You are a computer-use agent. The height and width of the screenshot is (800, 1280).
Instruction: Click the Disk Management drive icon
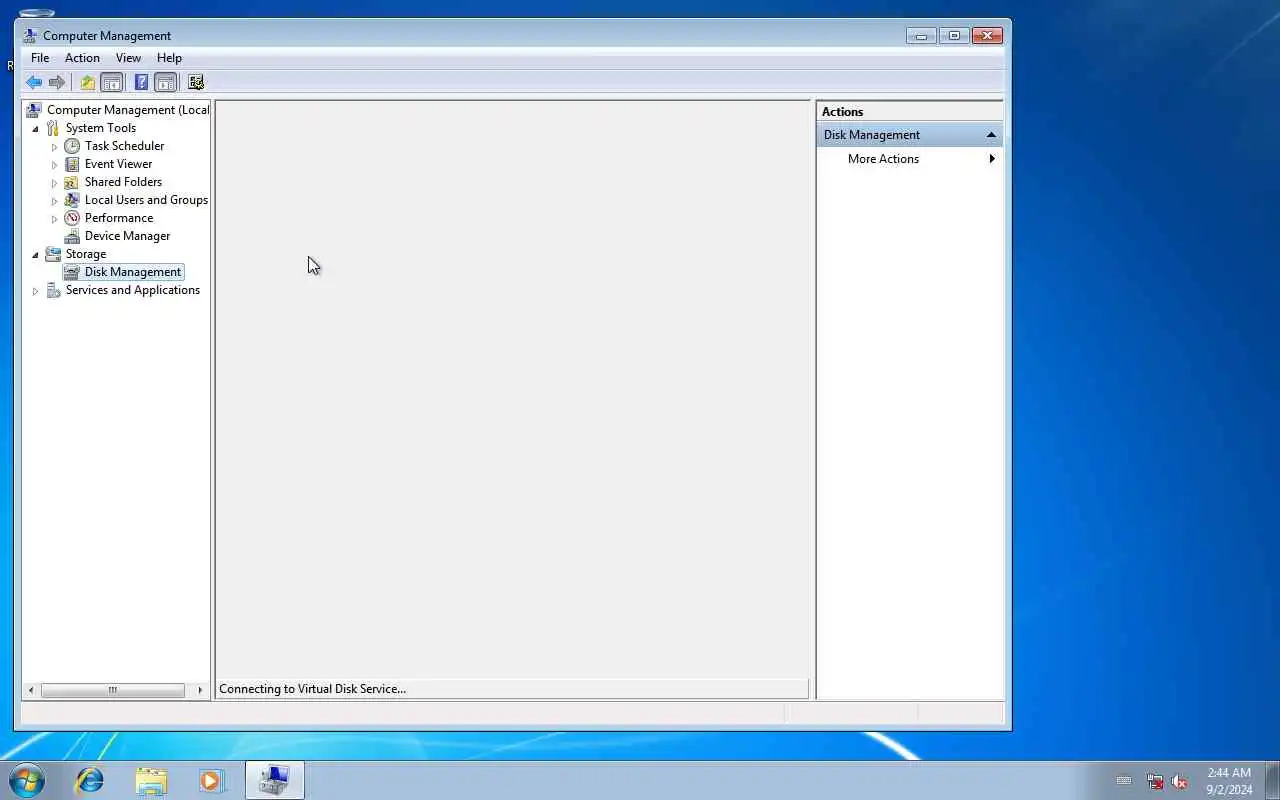click(72, 272)
